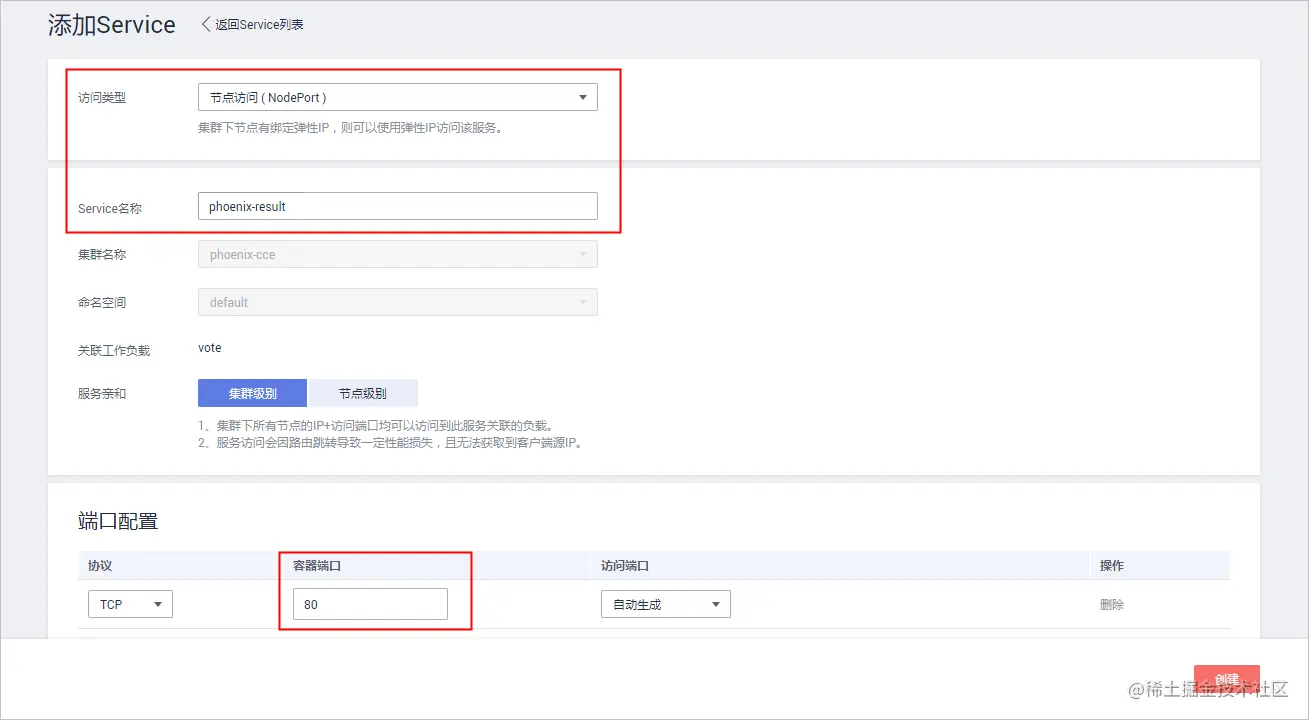Click the 访问类型 label
The image size is (1309, 720).
pos(102,97)
